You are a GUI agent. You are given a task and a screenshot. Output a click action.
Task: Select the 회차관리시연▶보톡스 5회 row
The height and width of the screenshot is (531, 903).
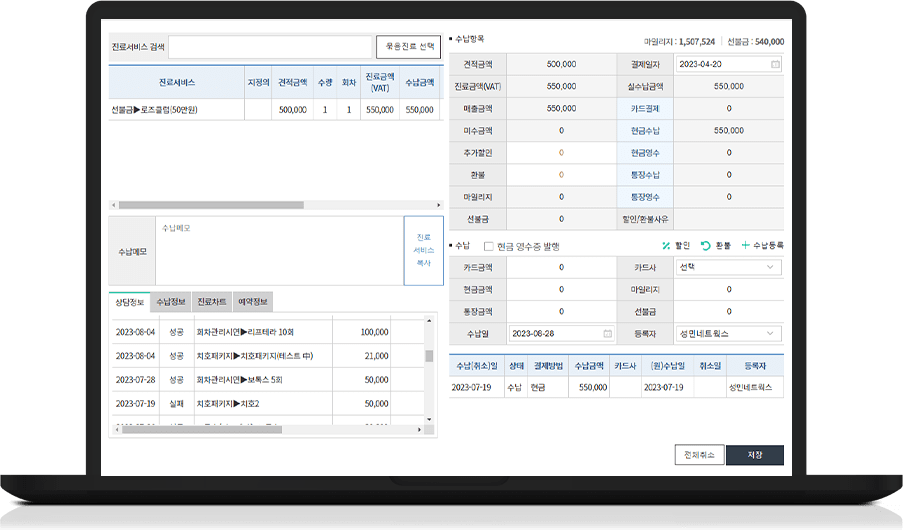tap(268, 380)
